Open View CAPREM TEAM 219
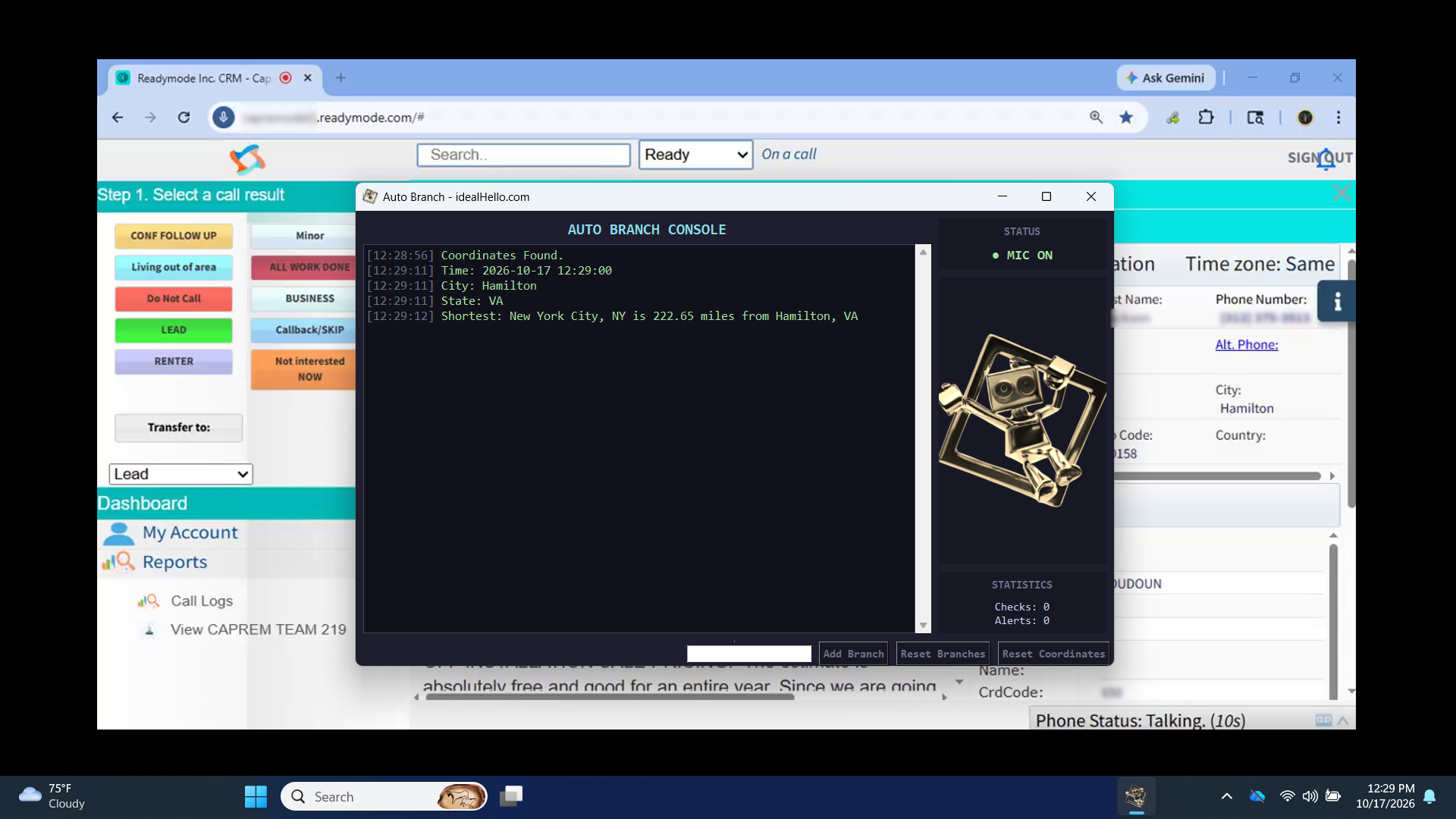1456x819 pixels. [x=258, y=629]
